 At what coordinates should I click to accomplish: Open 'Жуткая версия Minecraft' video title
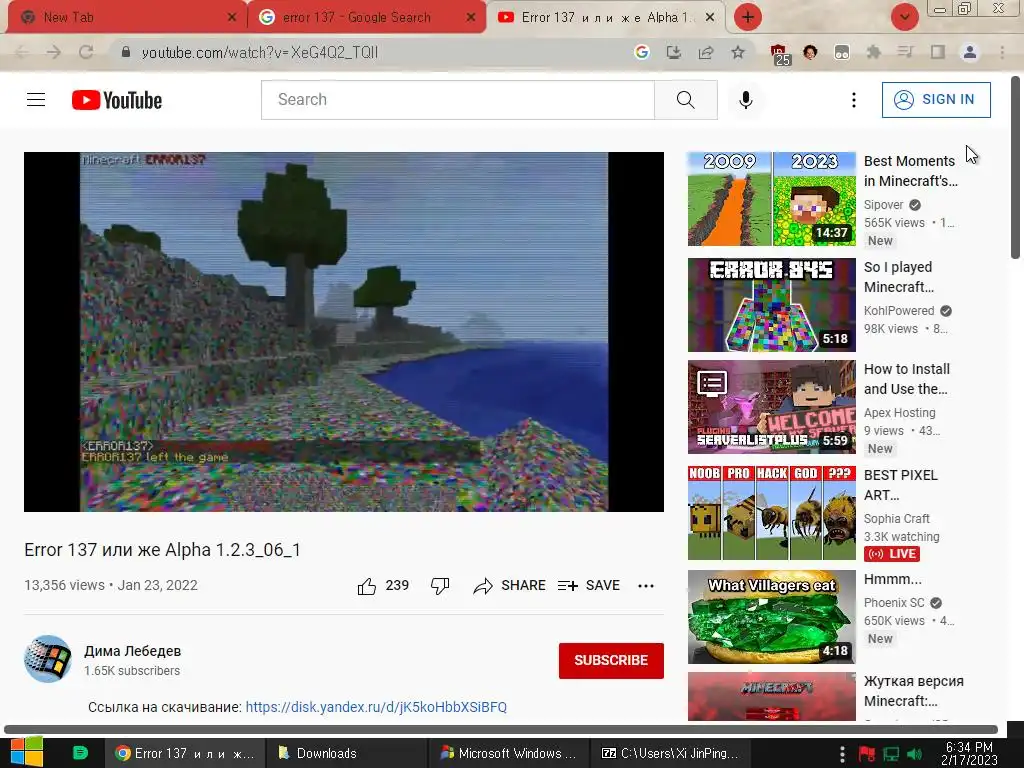[x=914, y=691]
